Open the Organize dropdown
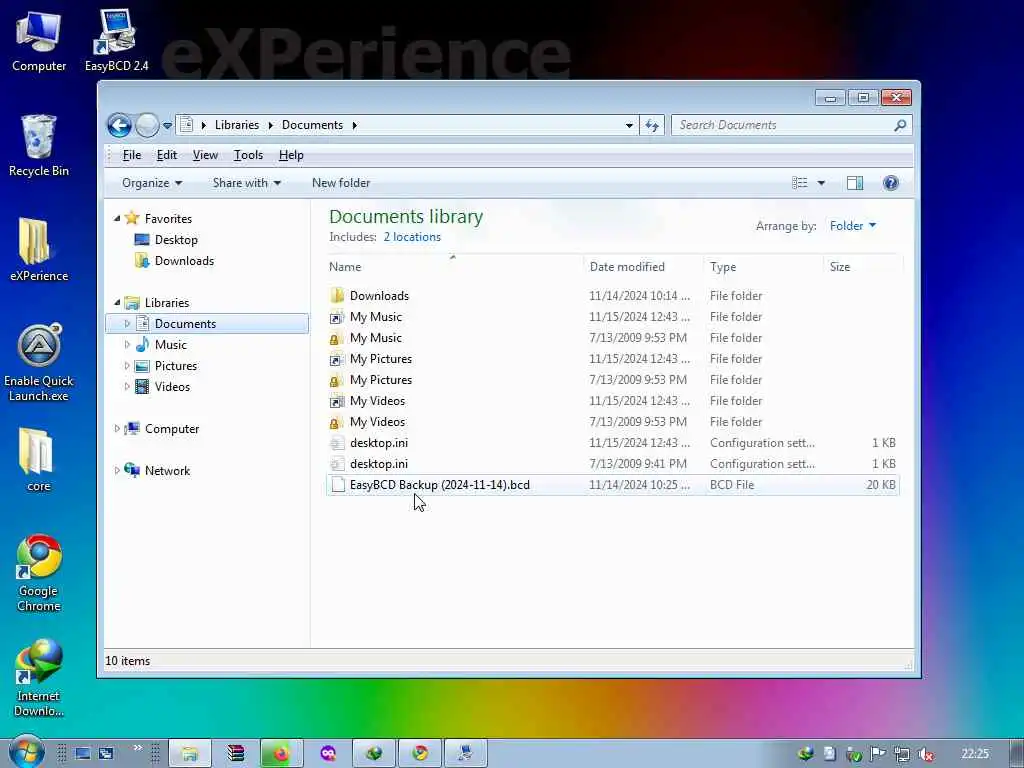The image size is (1024, 768). click(x=152, y=183)
